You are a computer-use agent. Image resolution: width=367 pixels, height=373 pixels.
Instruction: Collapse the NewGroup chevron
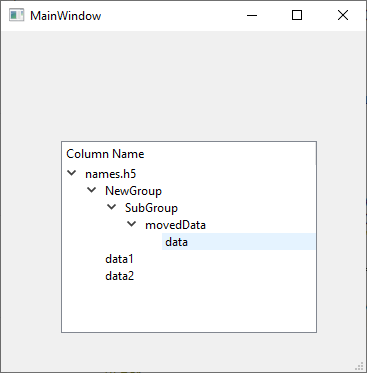tap(92, 190)
